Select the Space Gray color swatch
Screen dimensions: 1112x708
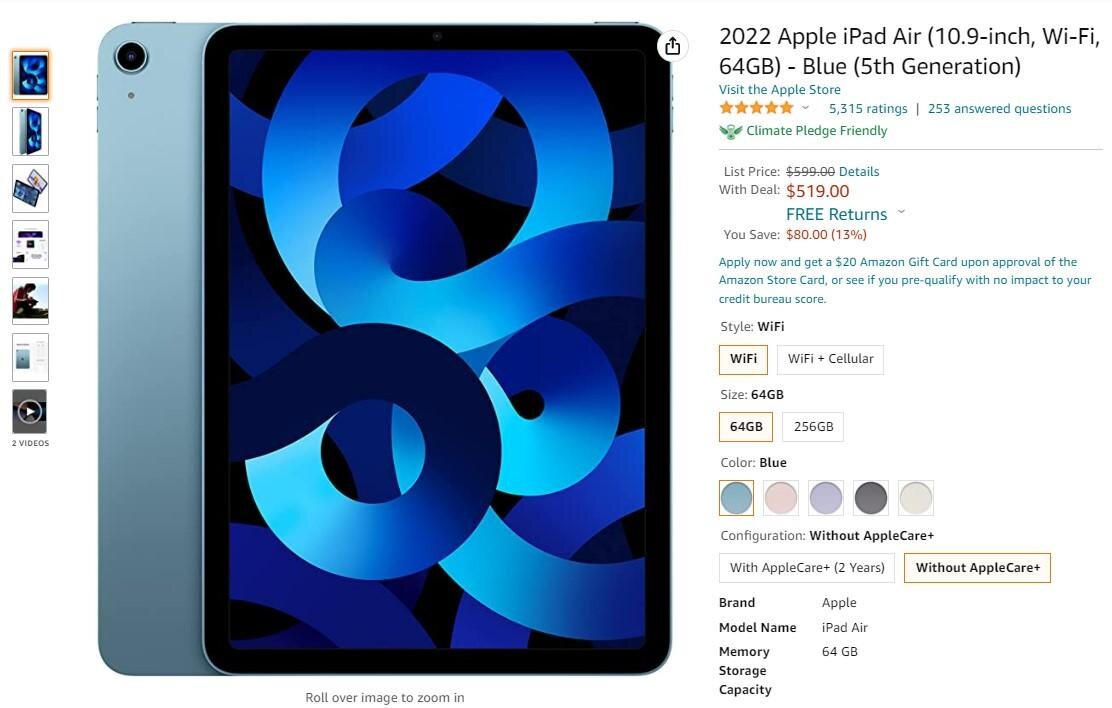click(870, 498)
